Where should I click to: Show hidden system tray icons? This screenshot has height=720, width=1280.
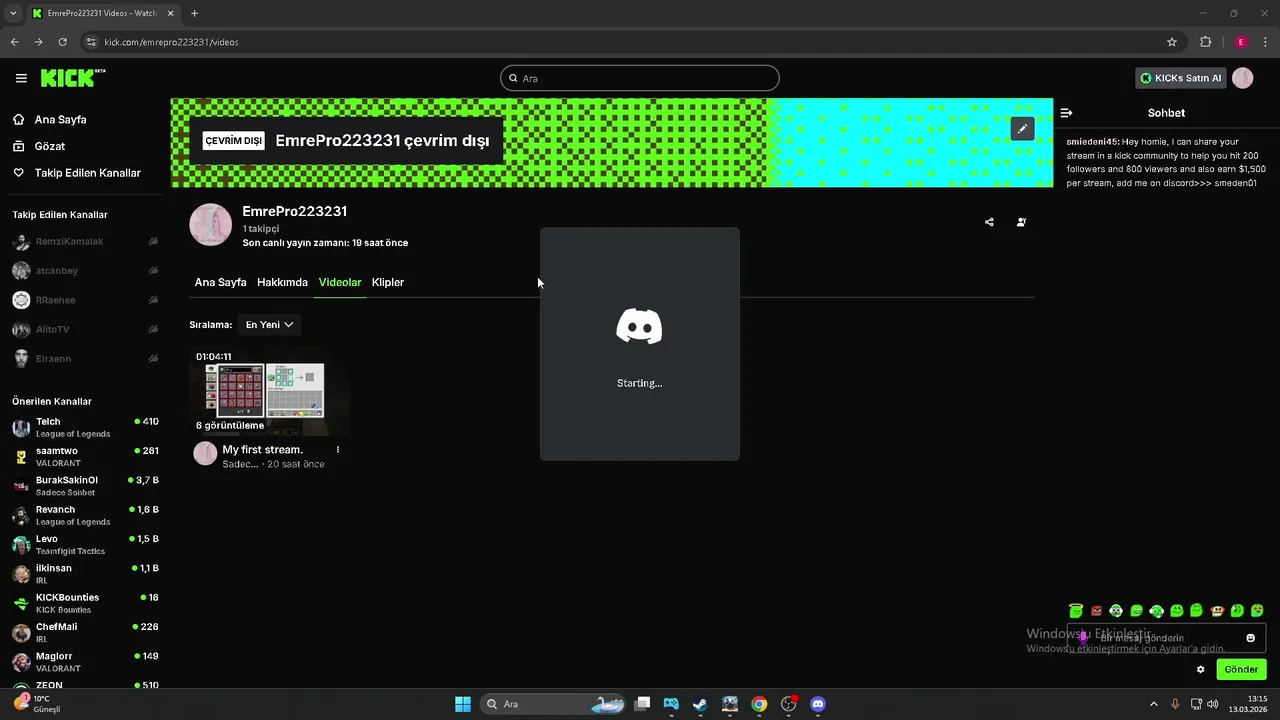click(1153, 704)
